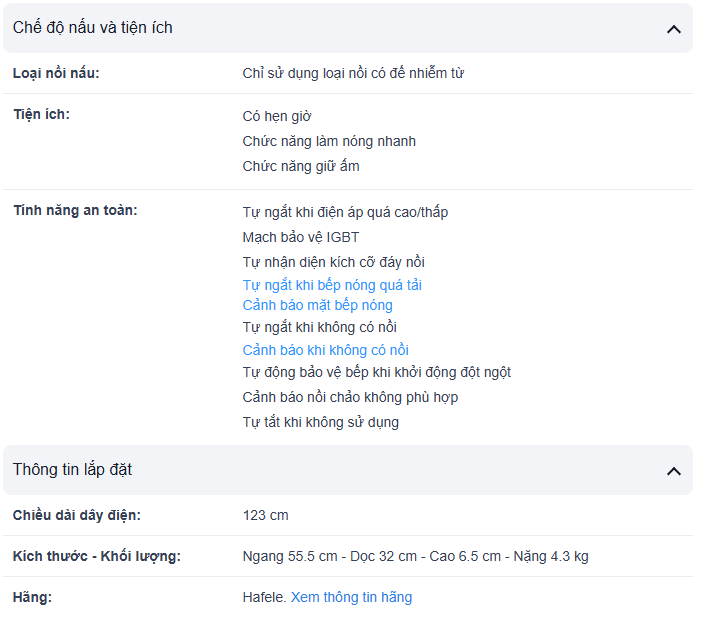Collapse the 'Chế độ nấu và tiện ích' chevron
Image resolution: width=704 pixels, height=626 pixels.
tap(673, 29)
